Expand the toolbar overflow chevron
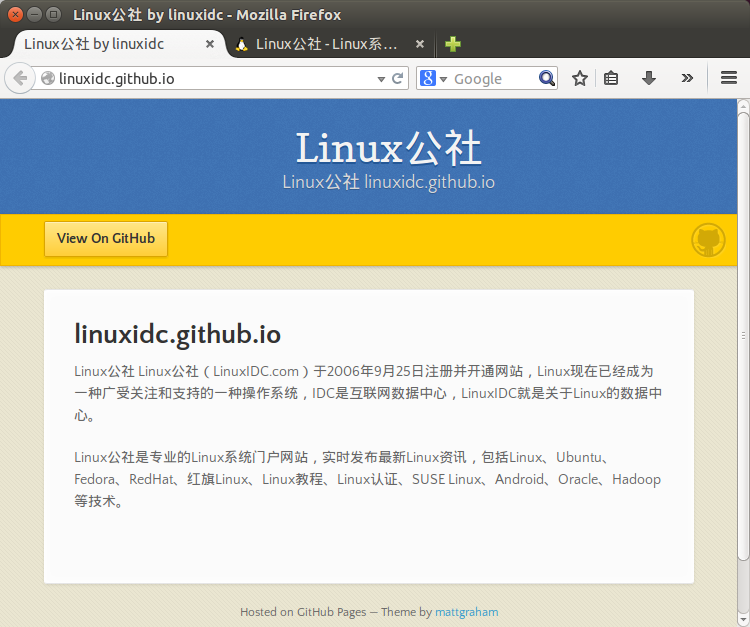 (687, 78)
